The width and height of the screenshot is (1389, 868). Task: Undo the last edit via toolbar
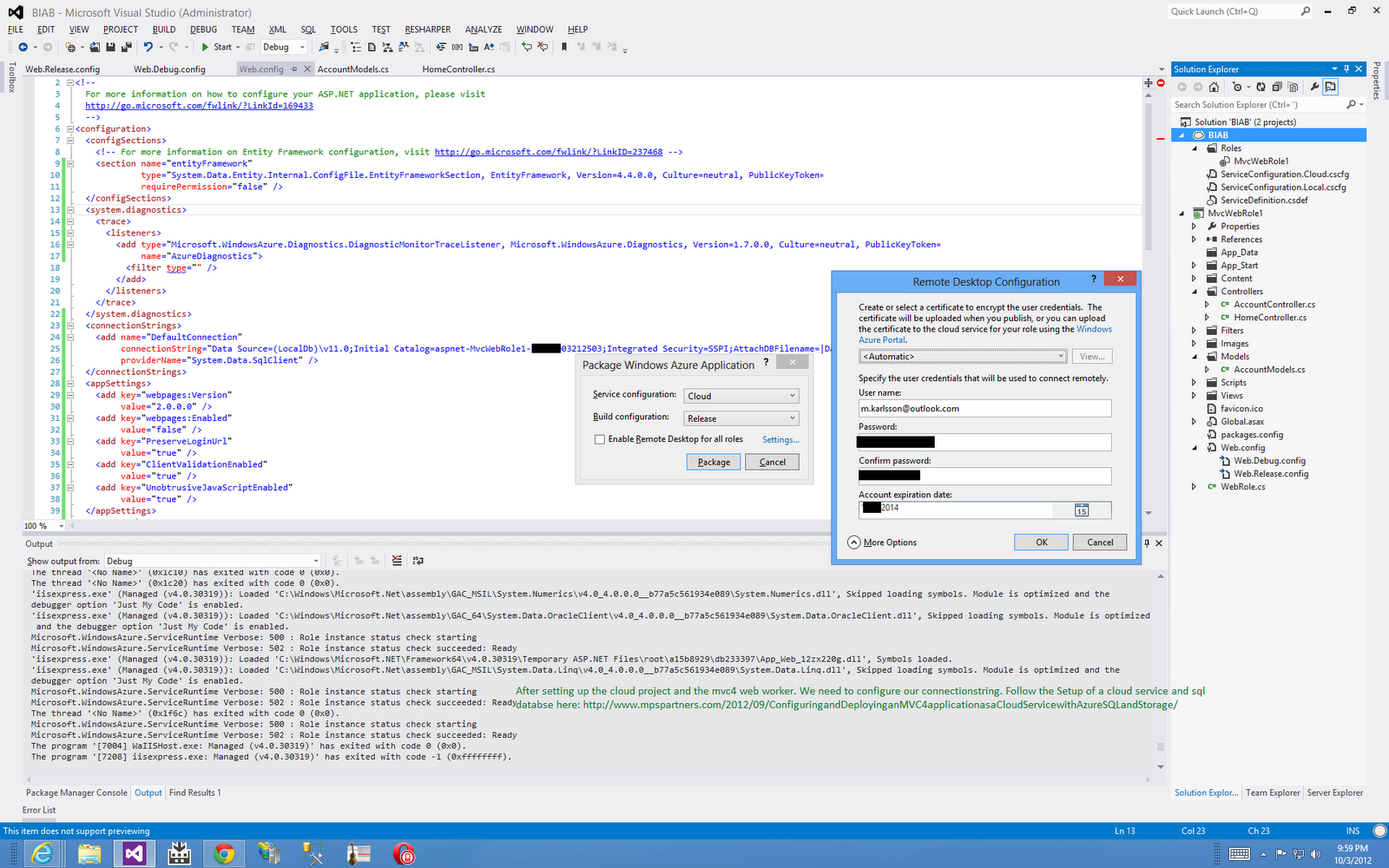(148, 47)
